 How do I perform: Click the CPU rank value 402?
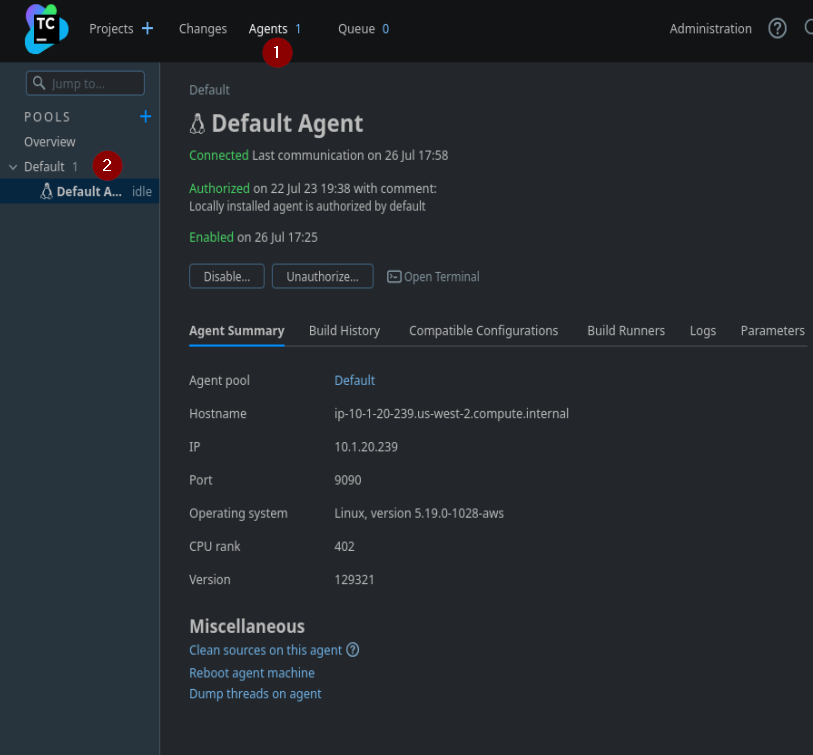coord(344,547)
